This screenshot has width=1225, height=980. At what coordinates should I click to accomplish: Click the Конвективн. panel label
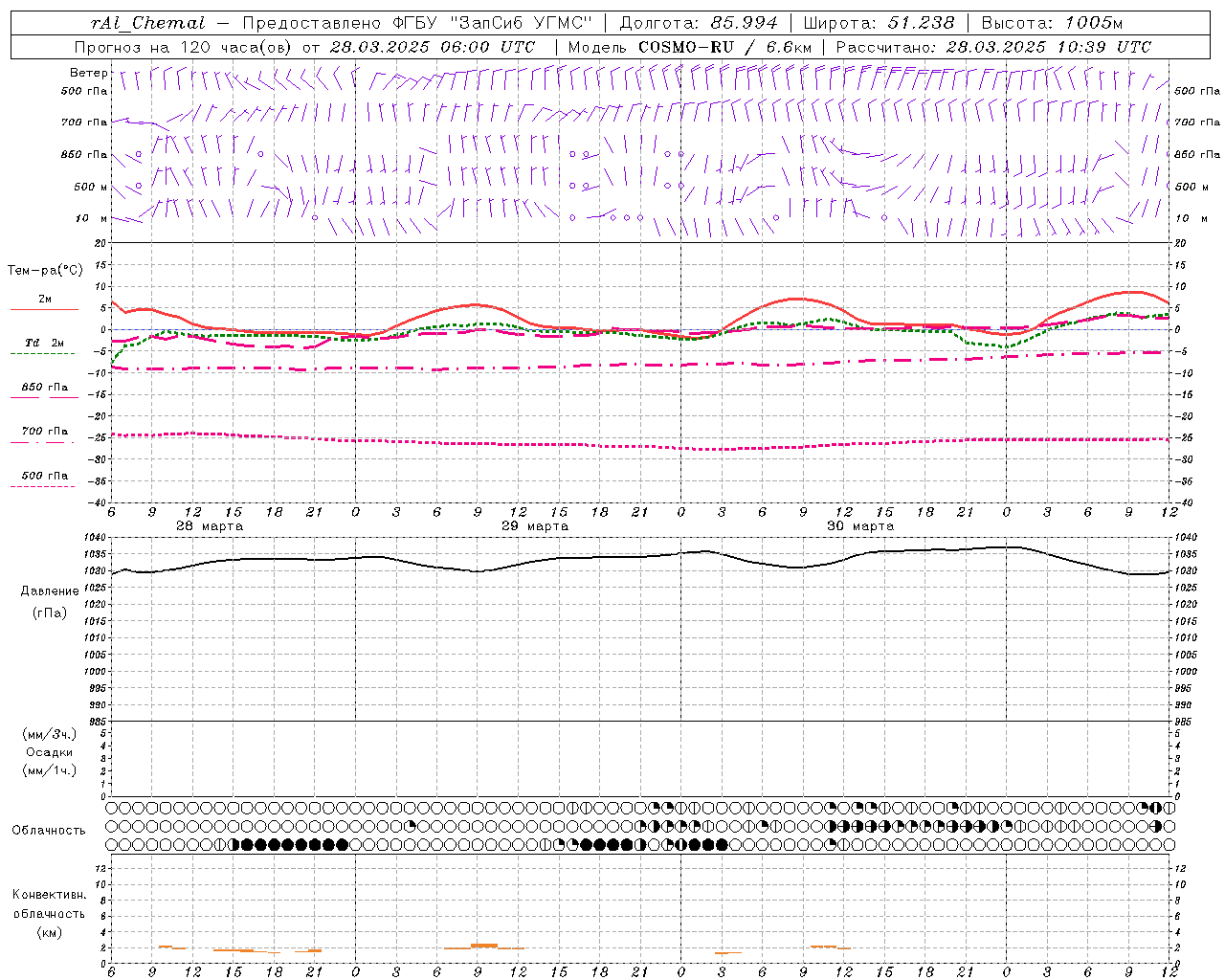49,895
